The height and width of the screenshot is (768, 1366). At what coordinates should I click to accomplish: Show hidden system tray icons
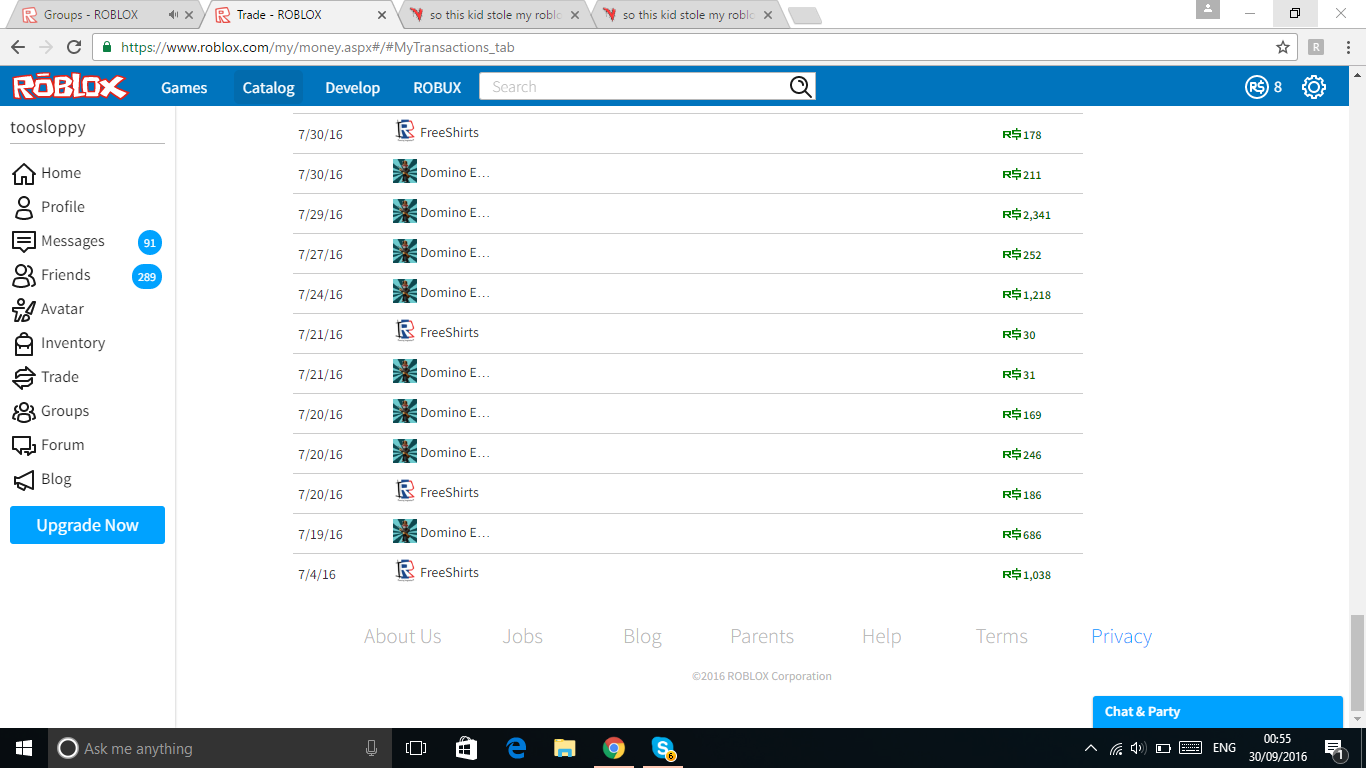tap(1090, 748)
